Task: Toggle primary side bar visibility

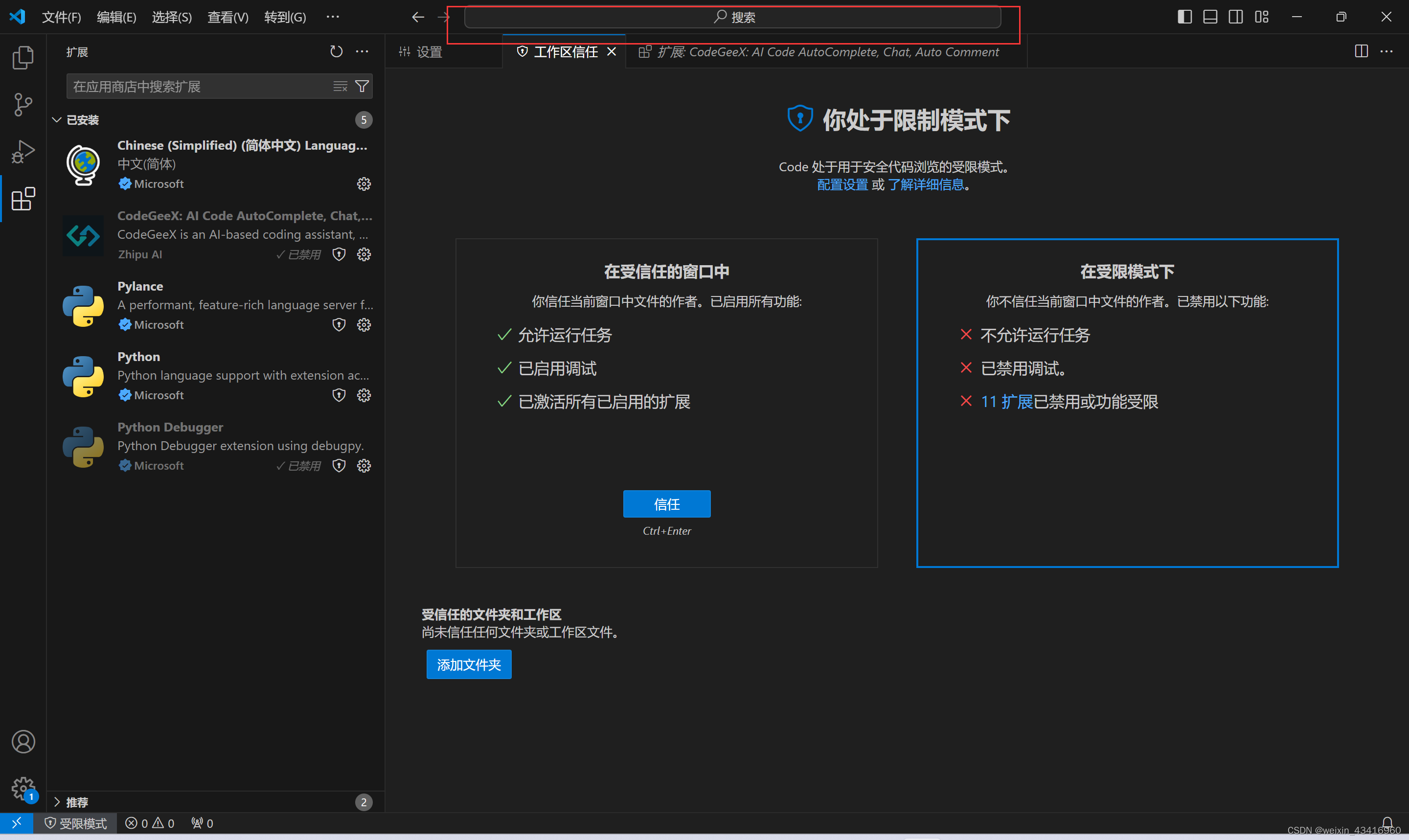Action: [x=1184, y=17]
